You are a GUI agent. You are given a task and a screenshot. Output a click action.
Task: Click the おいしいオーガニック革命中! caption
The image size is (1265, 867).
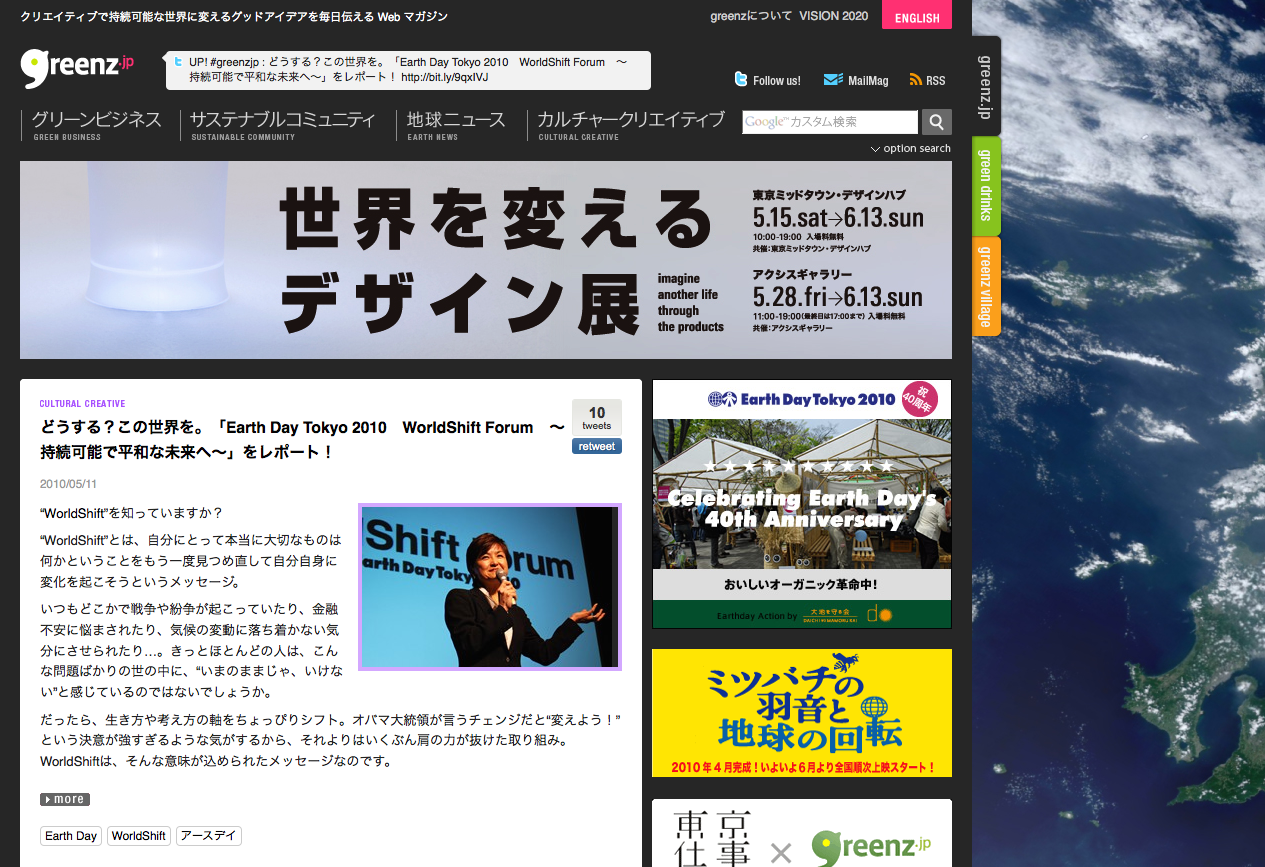pos(801,584)
